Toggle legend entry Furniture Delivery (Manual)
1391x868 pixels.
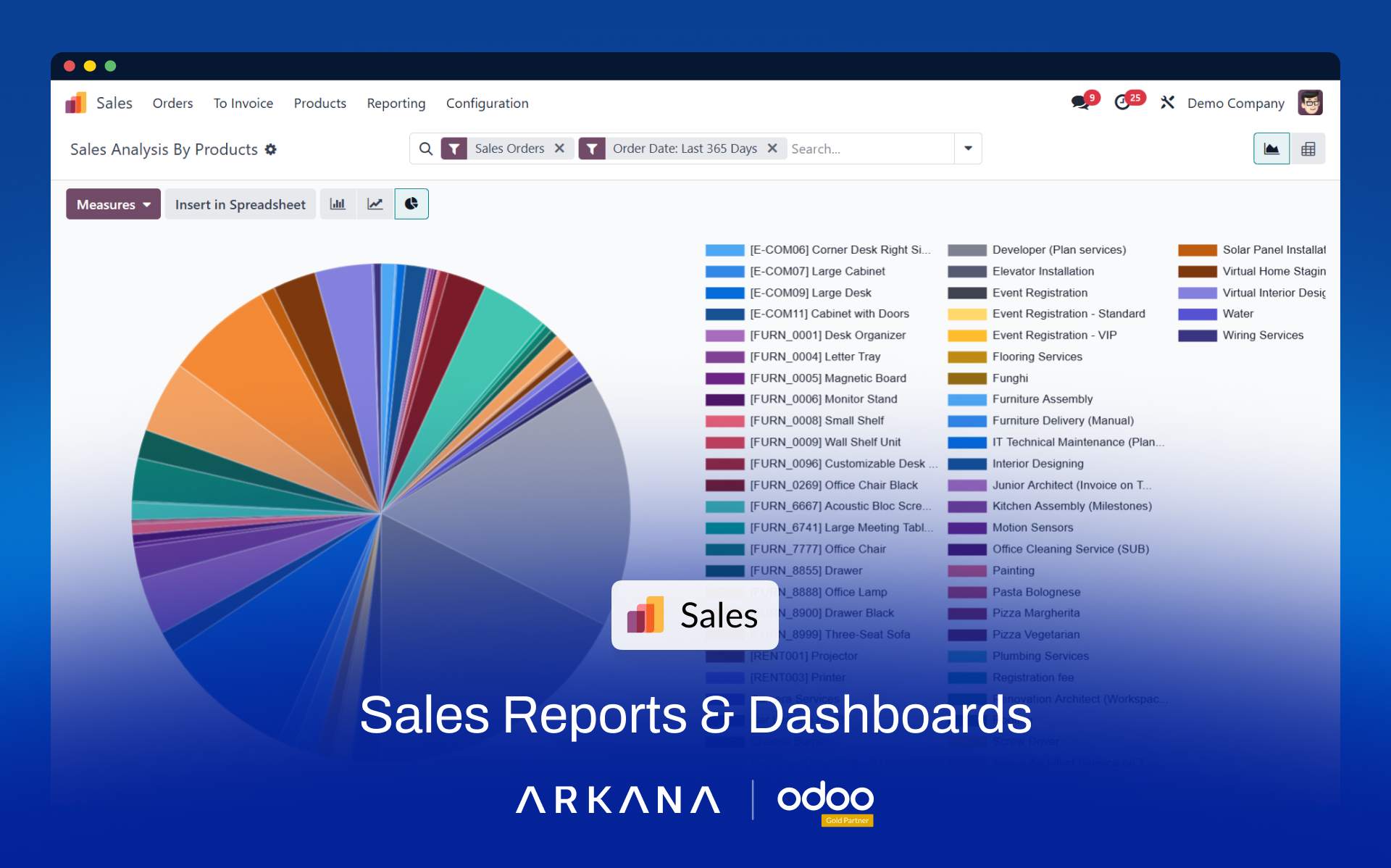(x=1041, y=421)
